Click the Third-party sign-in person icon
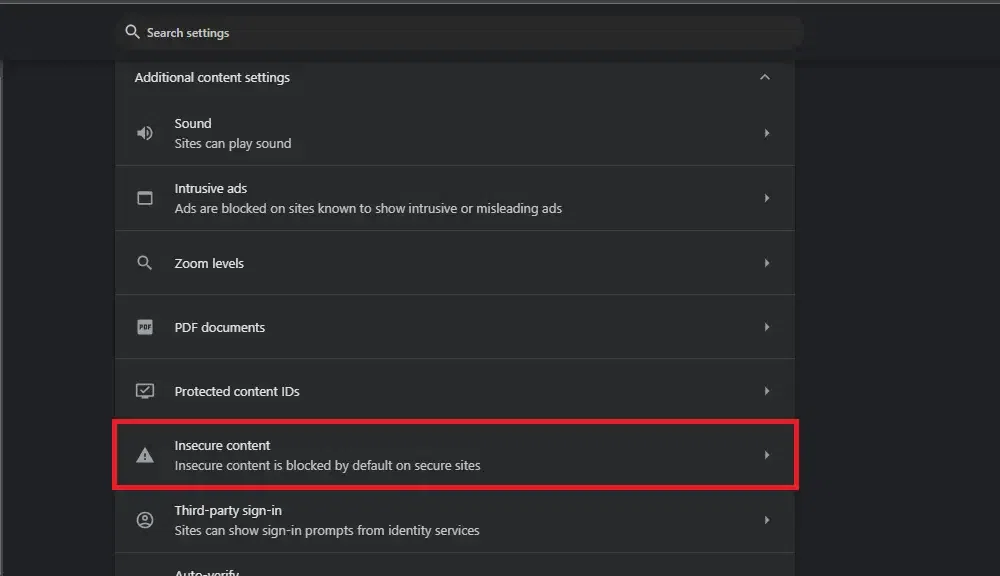Image resolution: width=1000 pixels, height=576 pixels. pyautogui.click(x=145, y=520)
